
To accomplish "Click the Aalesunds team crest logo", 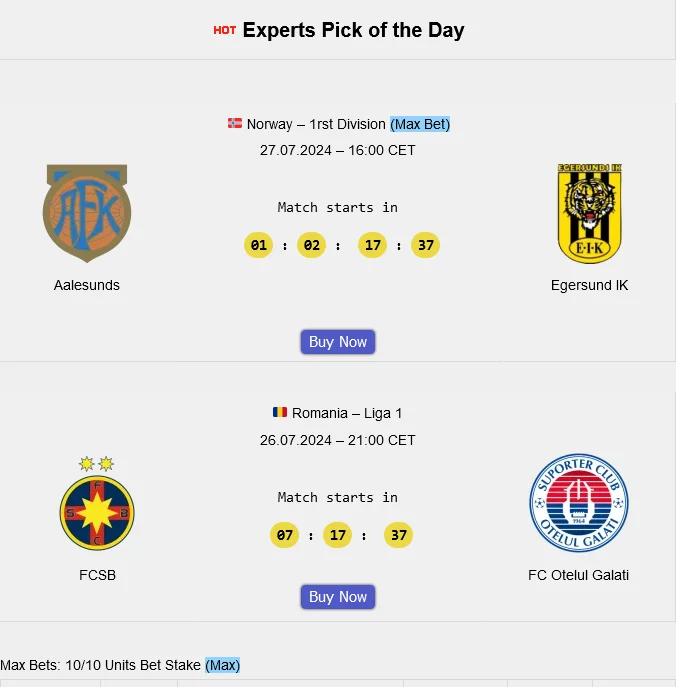I will coord(87,213).
